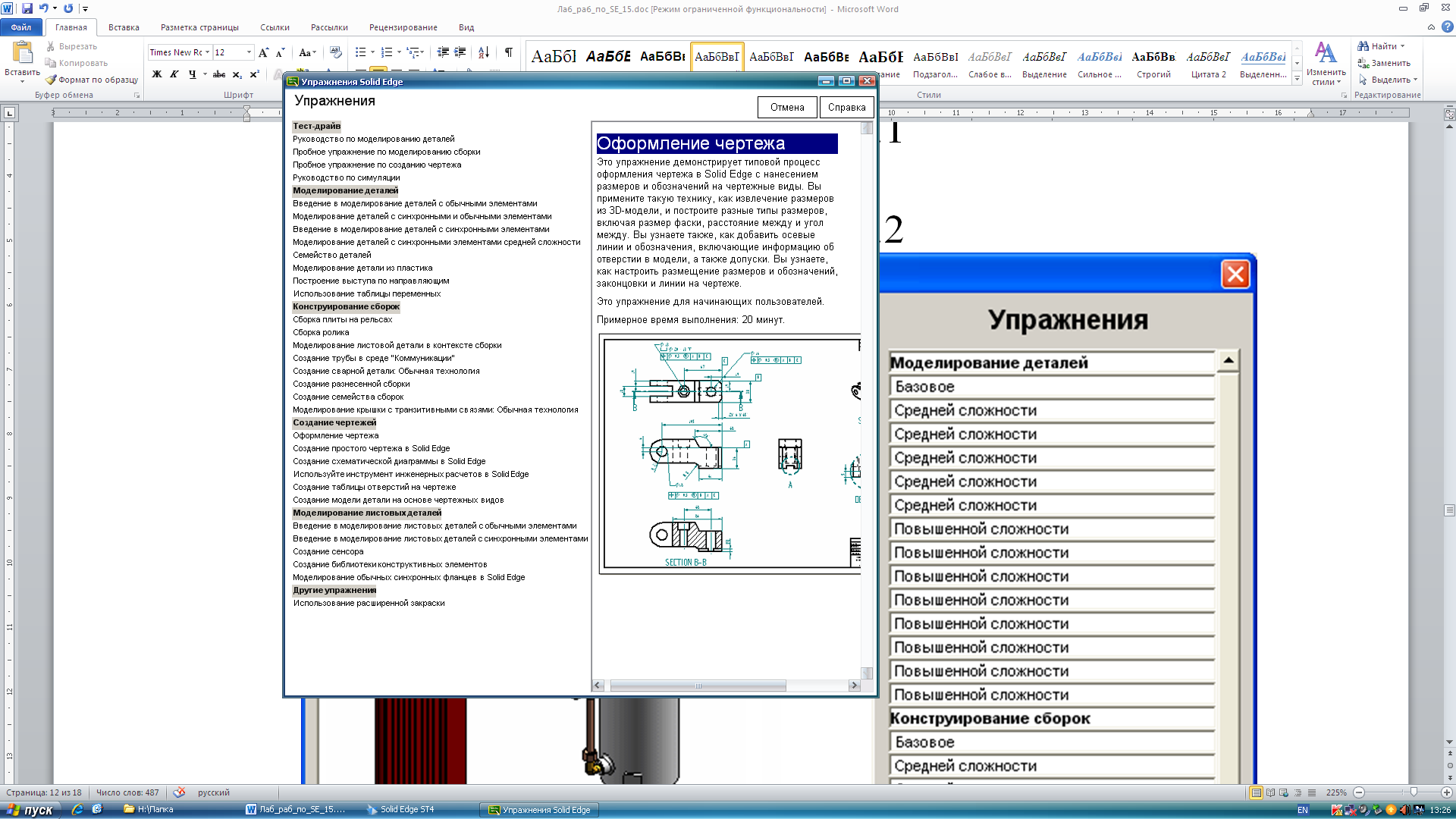Open exercise 'Сборка ролика'
Screen dimensions: 1456x819
tap(321, 332)
